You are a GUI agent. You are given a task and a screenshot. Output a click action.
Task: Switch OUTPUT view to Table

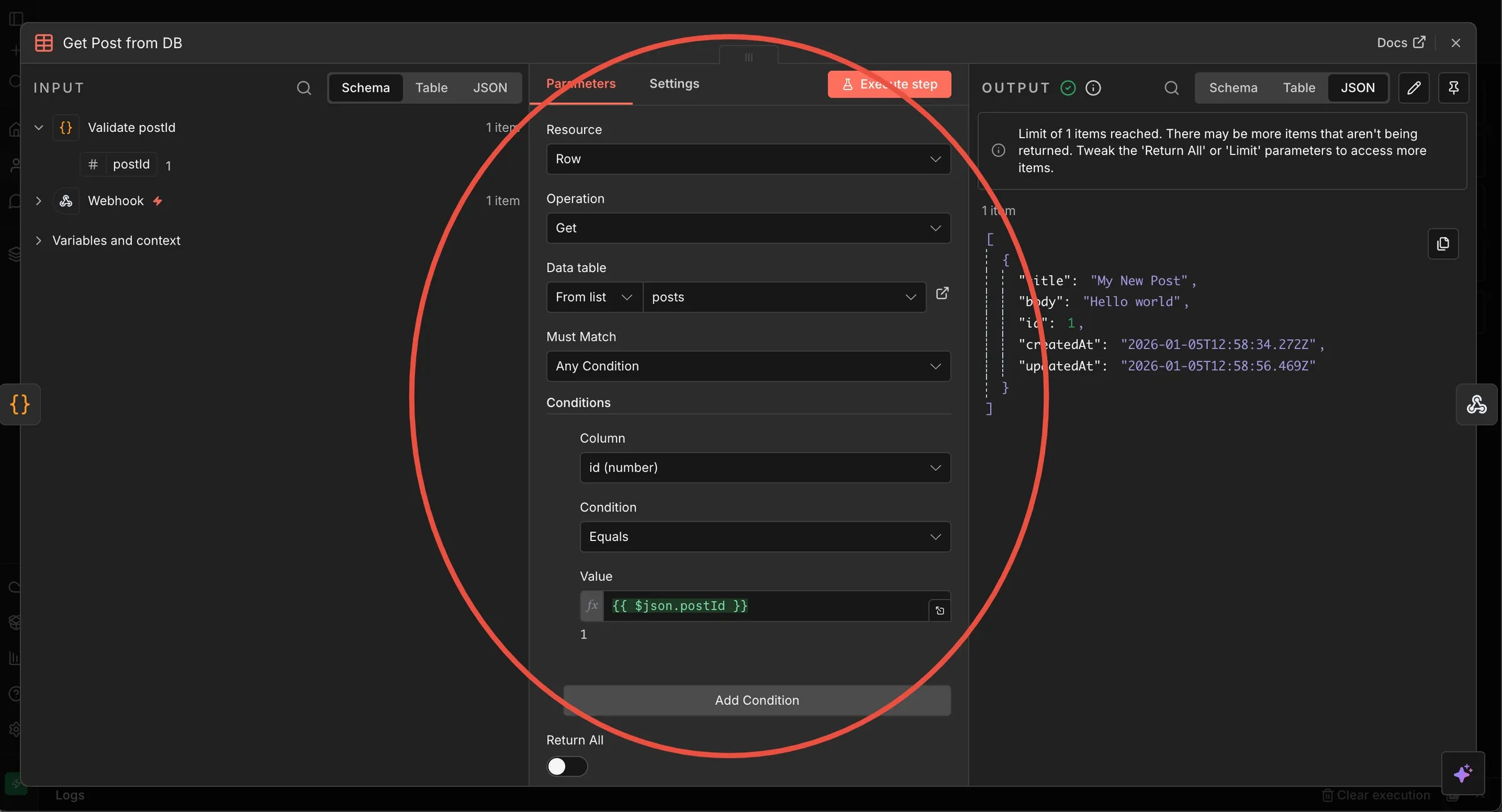tap(1299, 88)
